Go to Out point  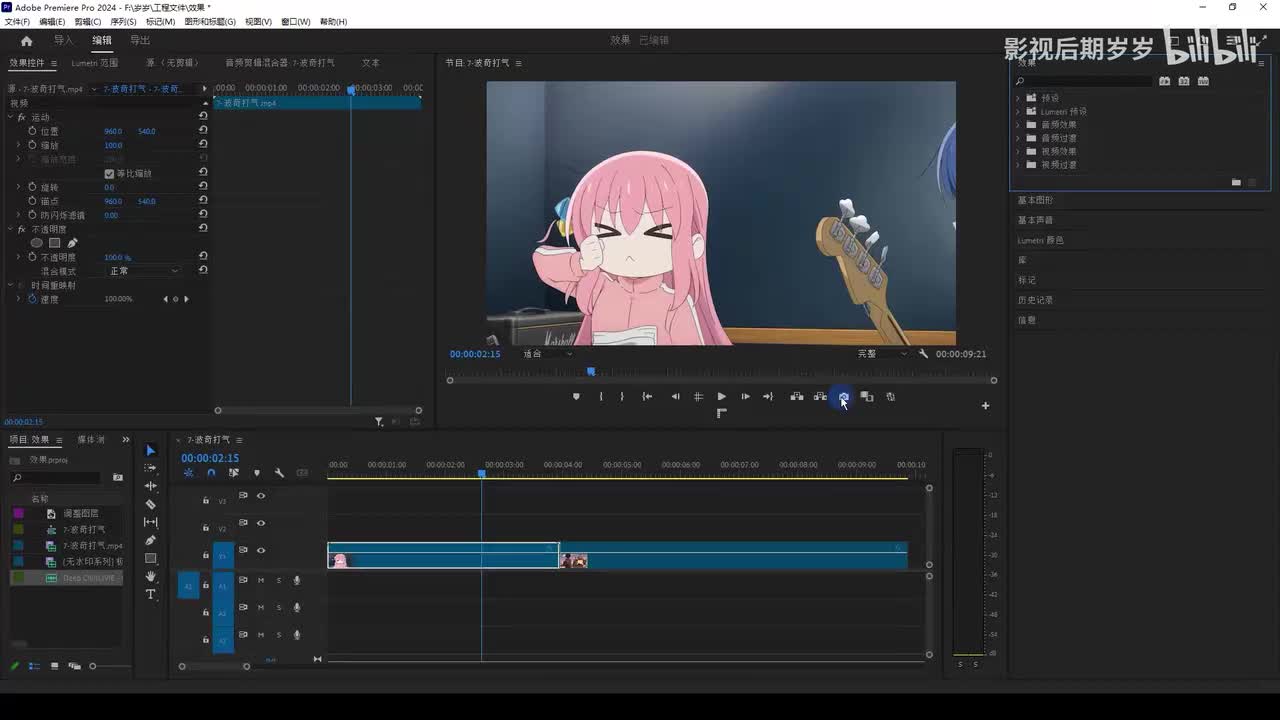pyautogui.click(x=768, y=397)
